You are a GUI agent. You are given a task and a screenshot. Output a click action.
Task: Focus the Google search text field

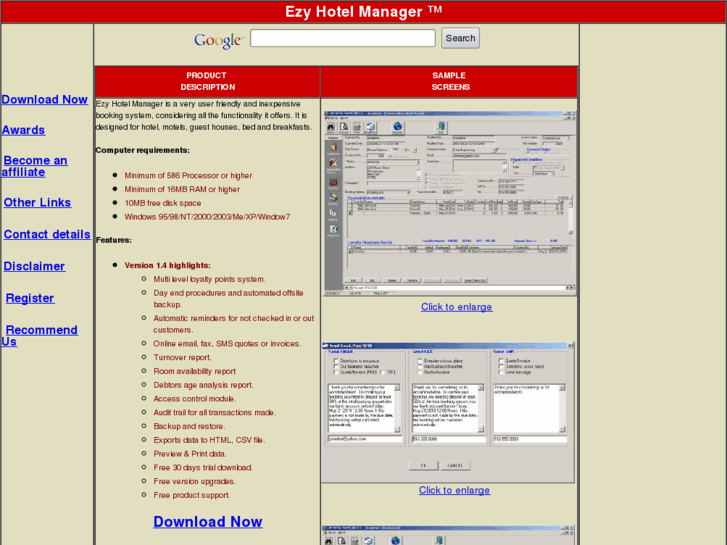coord(343,38)
